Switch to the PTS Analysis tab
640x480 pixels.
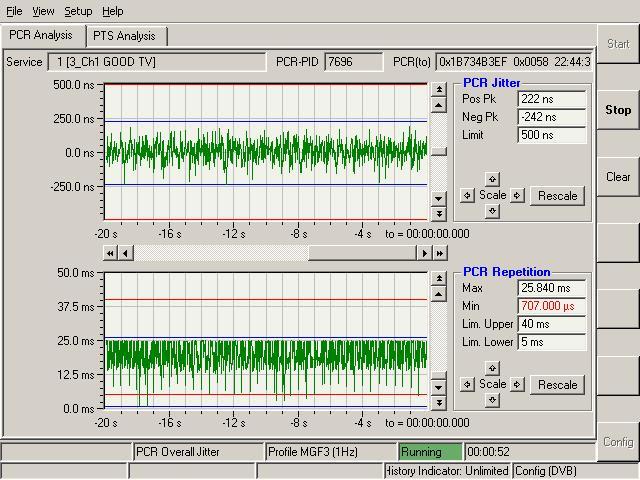(124, 36)
